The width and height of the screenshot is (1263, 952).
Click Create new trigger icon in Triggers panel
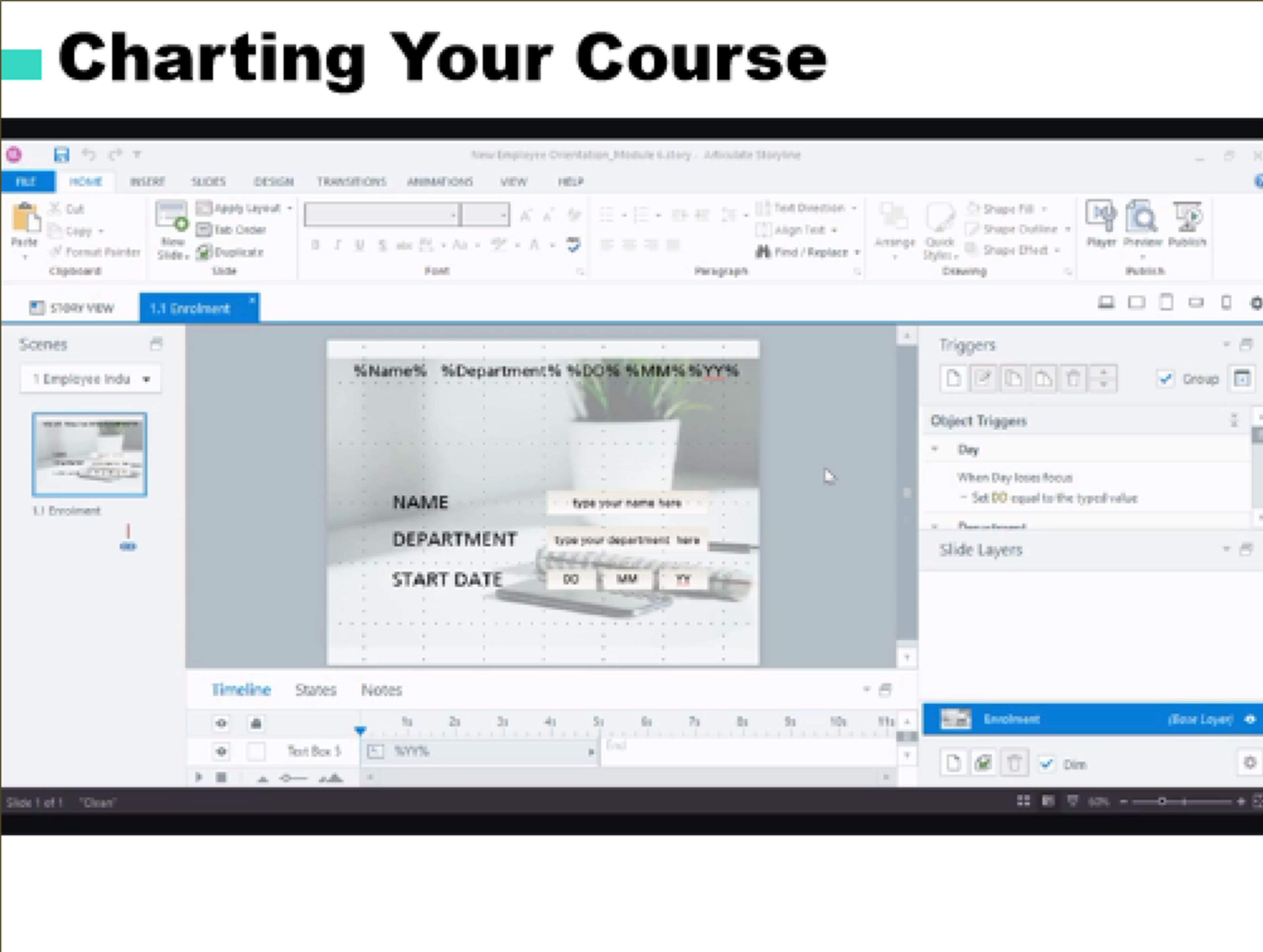[953, 379]
